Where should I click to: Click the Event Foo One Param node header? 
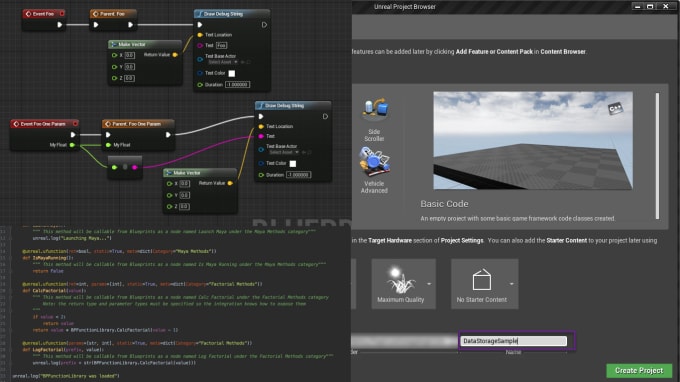44,124
